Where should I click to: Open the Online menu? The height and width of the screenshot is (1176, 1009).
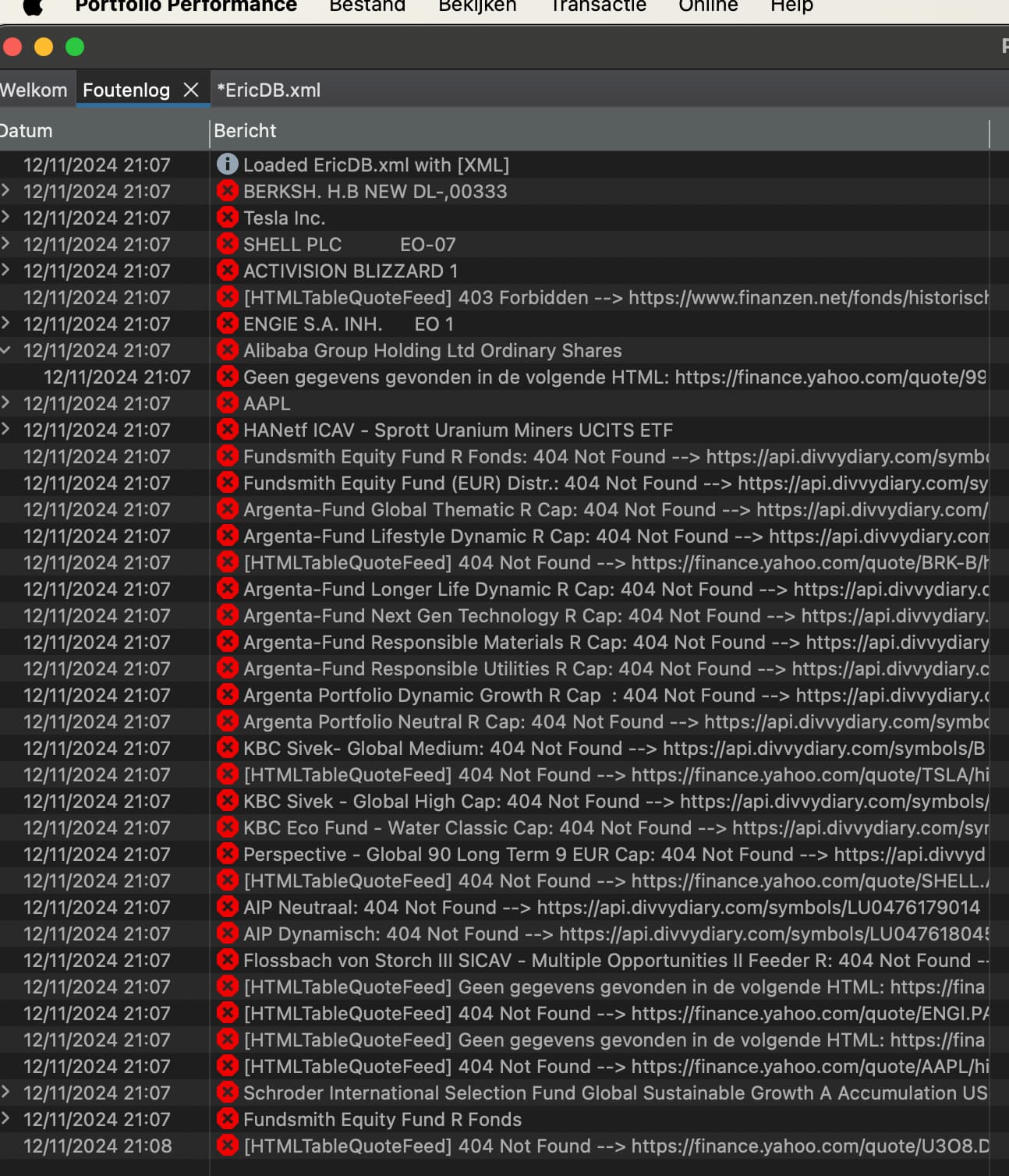click(708, 6)
